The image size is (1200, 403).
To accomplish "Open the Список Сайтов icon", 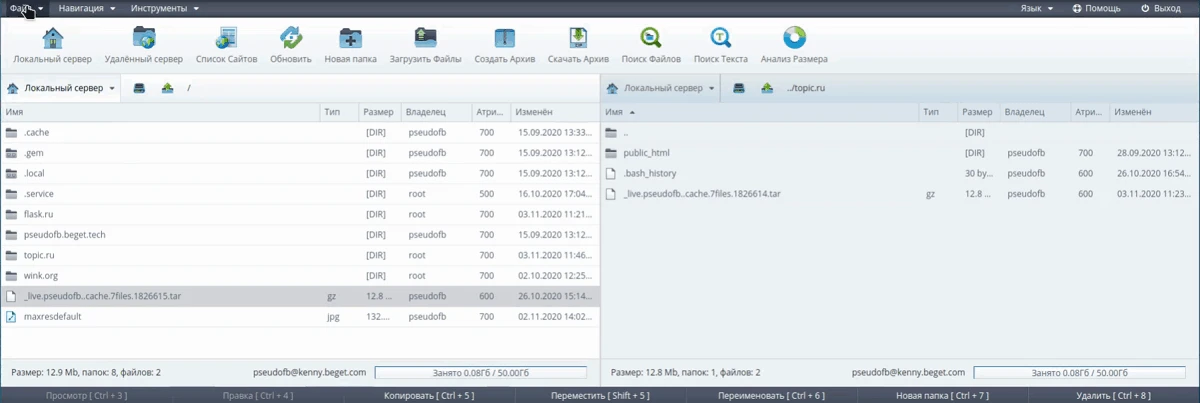I will tap(226, 39).
